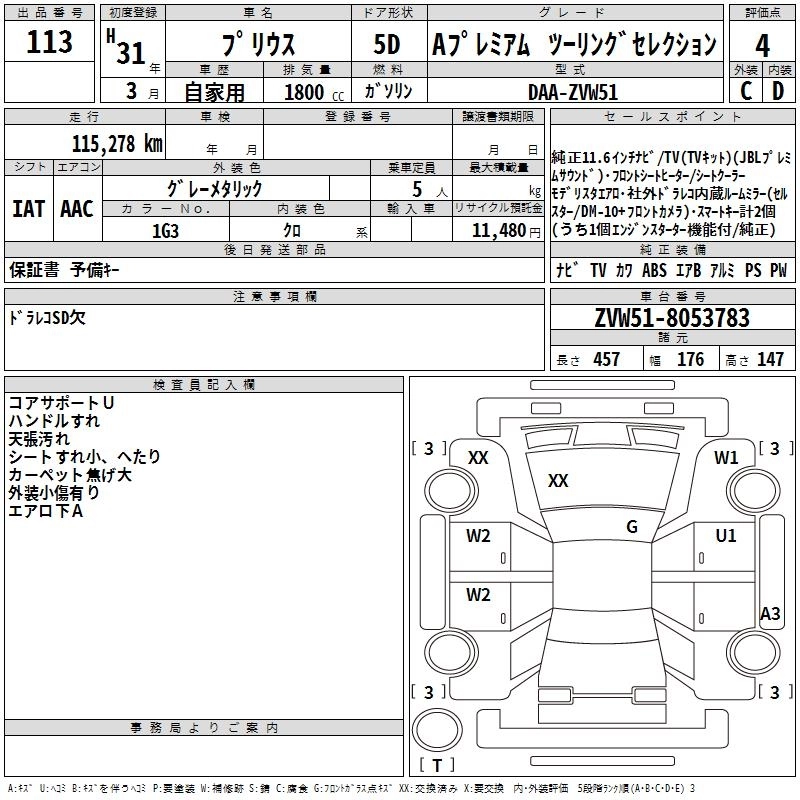Click the G mark on the windshield
The image size is (800, 800).
tap(632, 526)
